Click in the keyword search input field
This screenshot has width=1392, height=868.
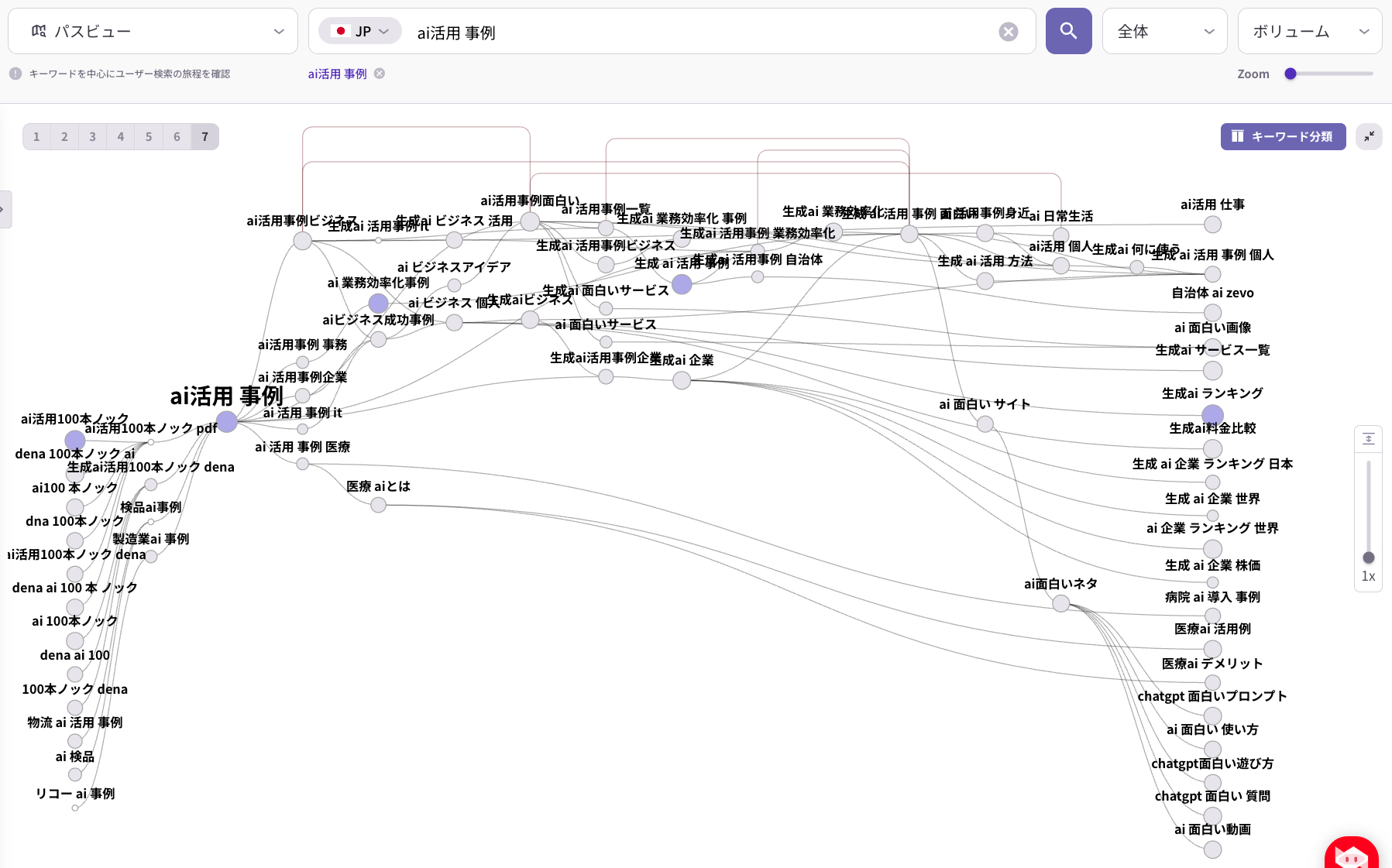[697, 33]
